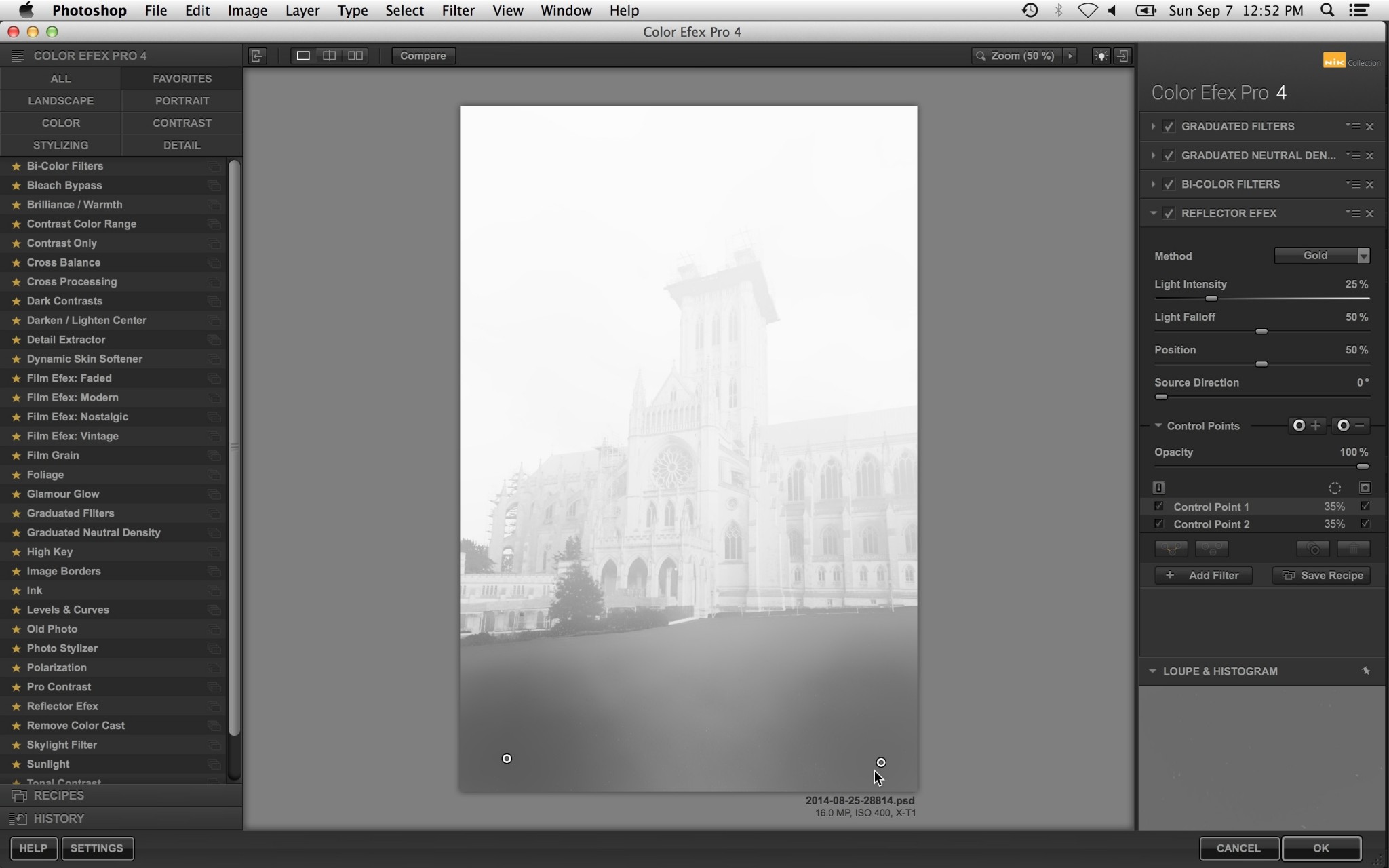Select the STYLIZING category tab
The height and width of the screenshot is (868, 1389).
(x=60, y=145)
